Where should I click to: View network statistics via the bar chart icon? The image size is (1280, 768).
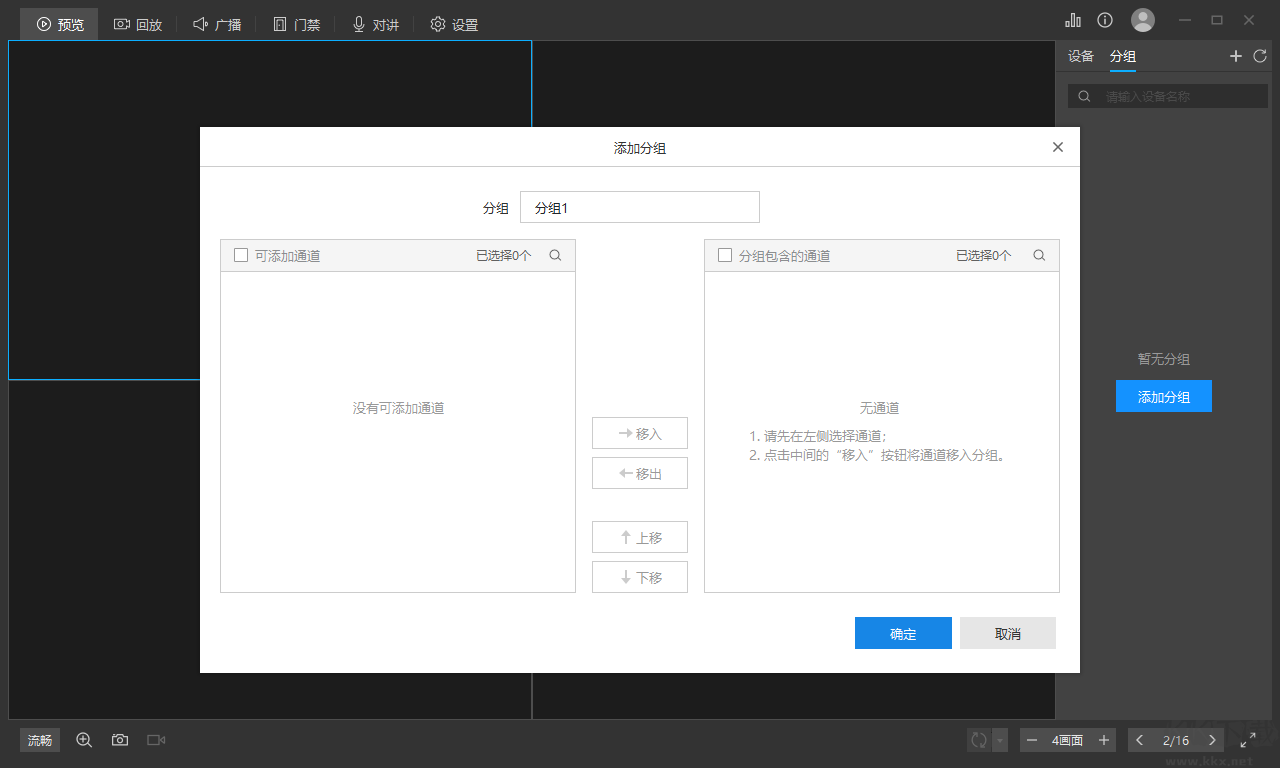click(1073, 19)
